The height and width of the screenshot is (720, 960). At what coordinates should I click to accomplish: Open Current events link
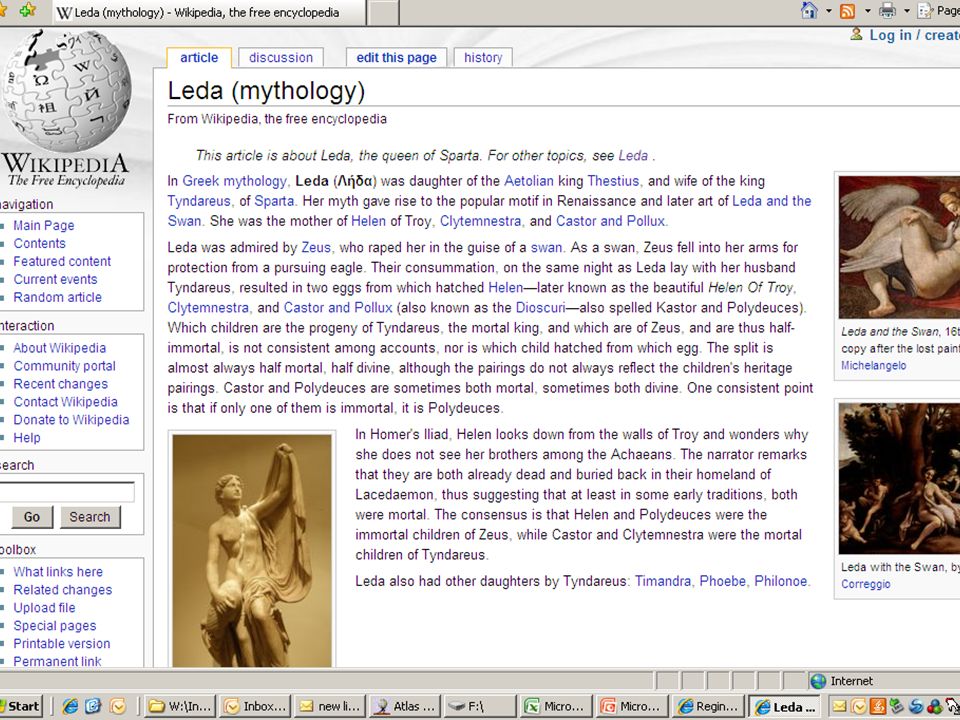(x=56, y=279)
